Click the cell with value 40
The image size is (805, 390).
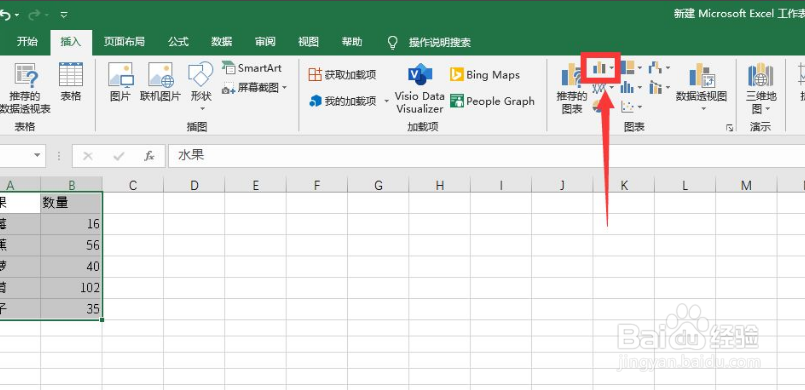pyautogui.click(x=71, y=266)
